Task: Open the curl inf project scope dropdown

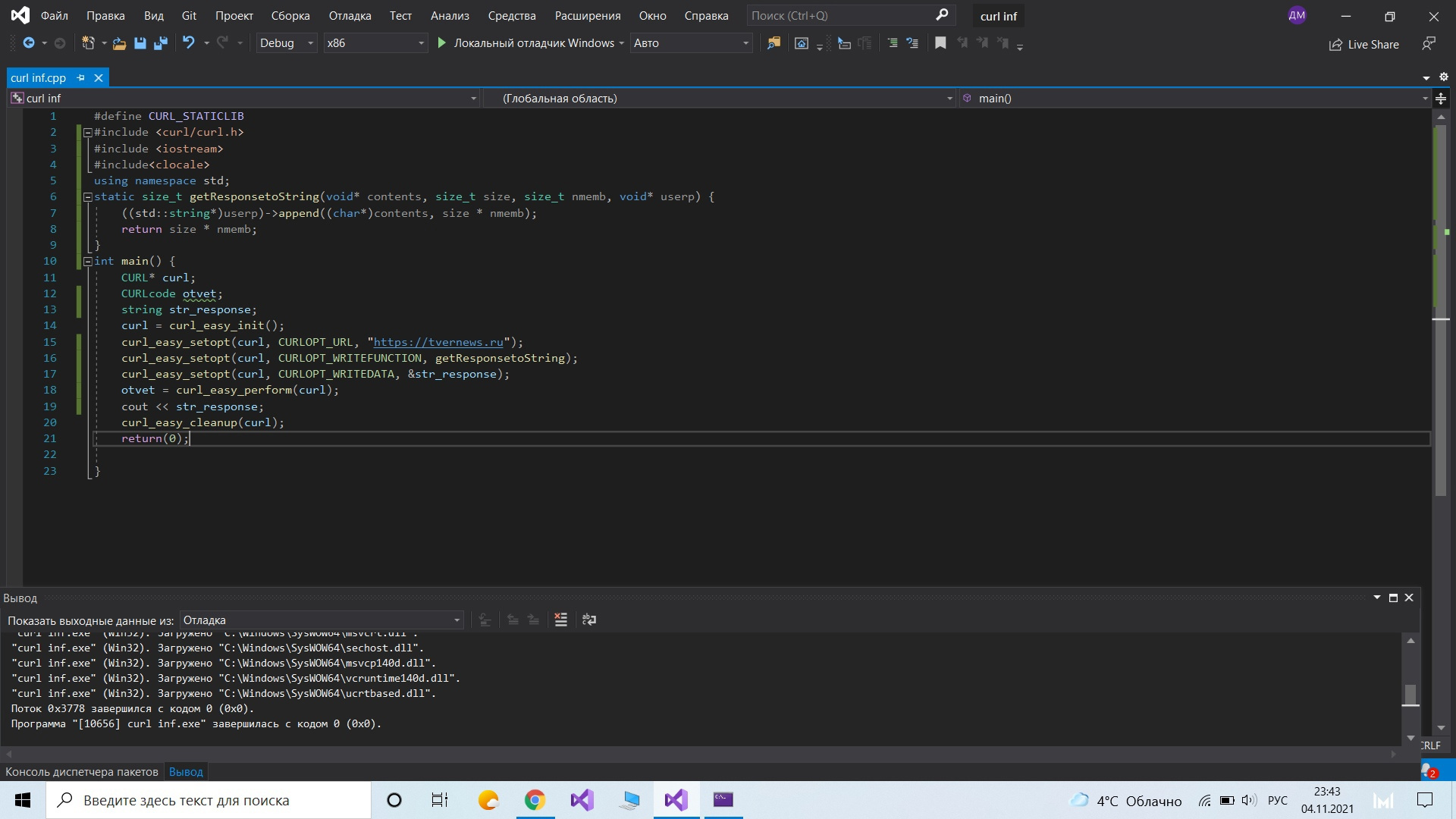Action: tap(243, 99)
